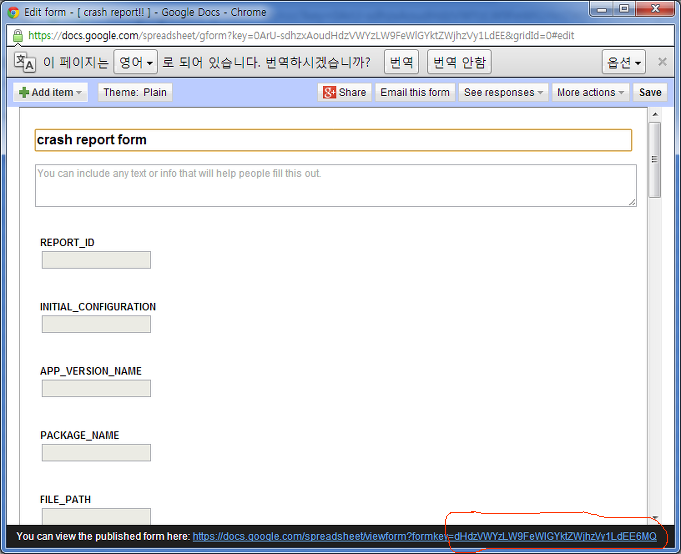Image resolution: width=681 pixels, height=554 pixels.
Task: Click the PACKAGE_NAME question label
Action: (x=79, y=435)
